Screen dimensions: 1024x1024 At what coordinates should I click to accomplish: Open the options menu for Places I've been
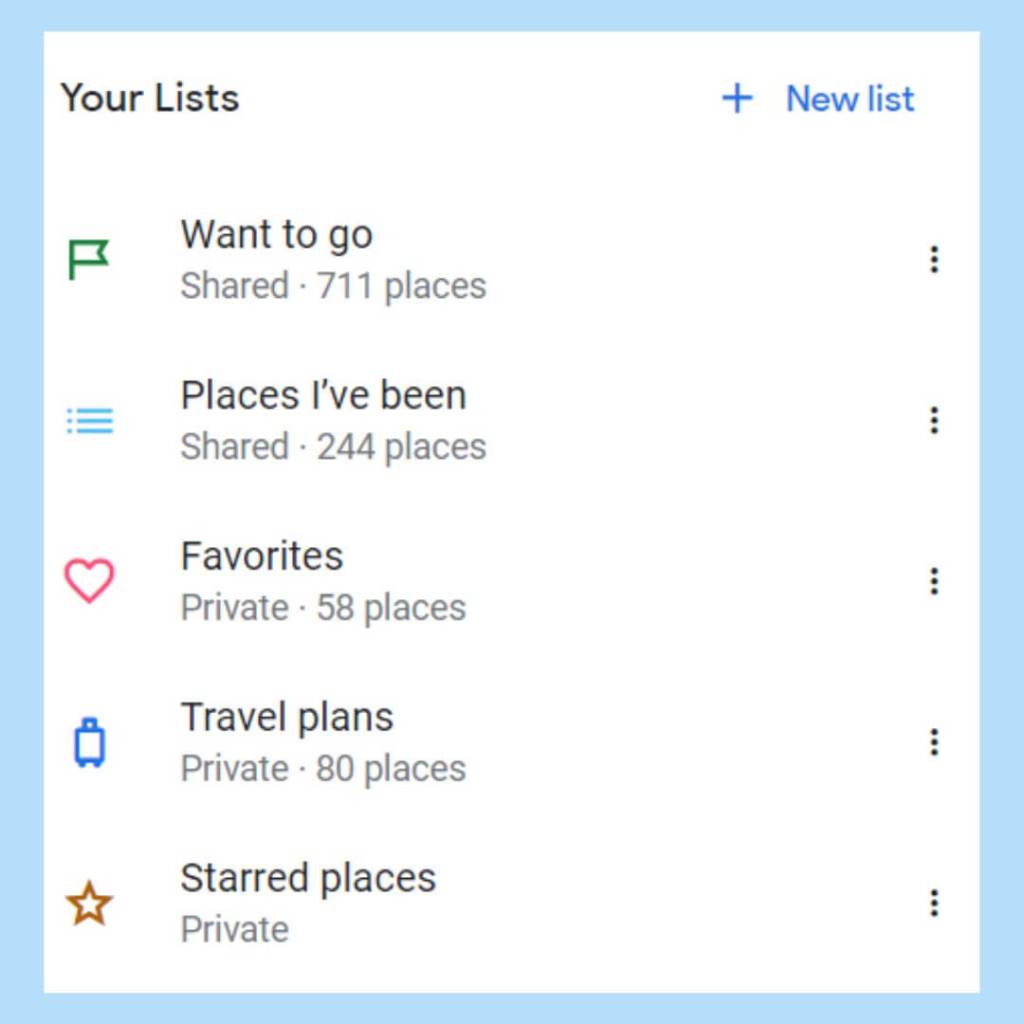pos(934,421)
